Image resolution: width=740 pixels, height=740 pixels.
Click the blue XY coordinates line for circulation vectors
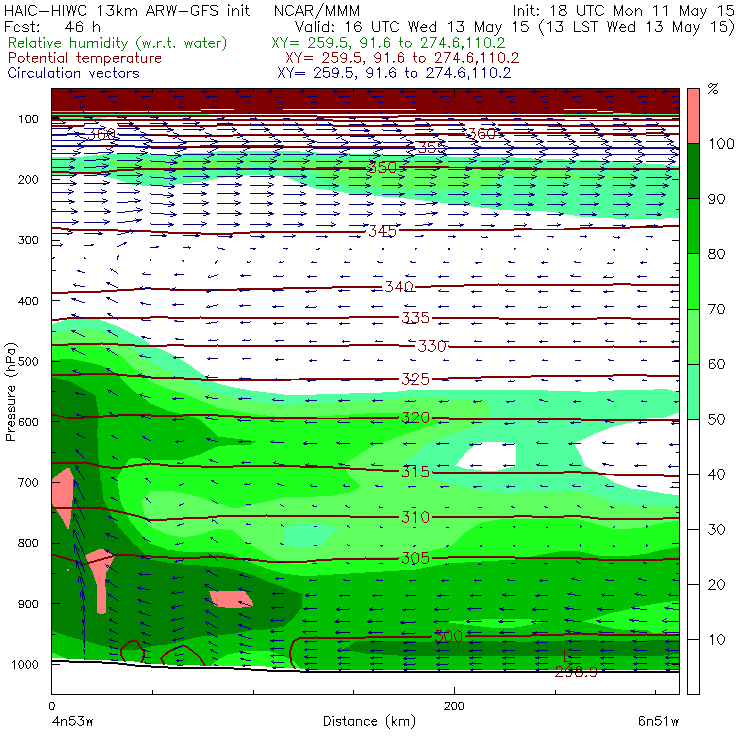click(394, 73)
